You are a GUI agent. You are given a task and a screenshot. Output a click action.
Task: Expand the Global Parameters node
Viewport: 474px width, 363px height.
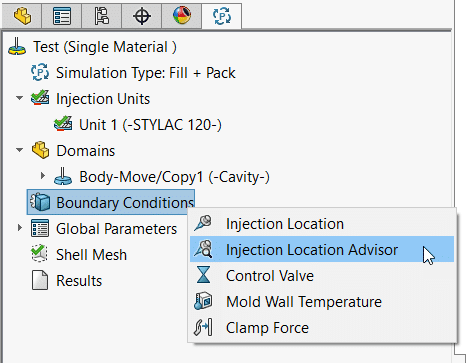click(20, 228)
